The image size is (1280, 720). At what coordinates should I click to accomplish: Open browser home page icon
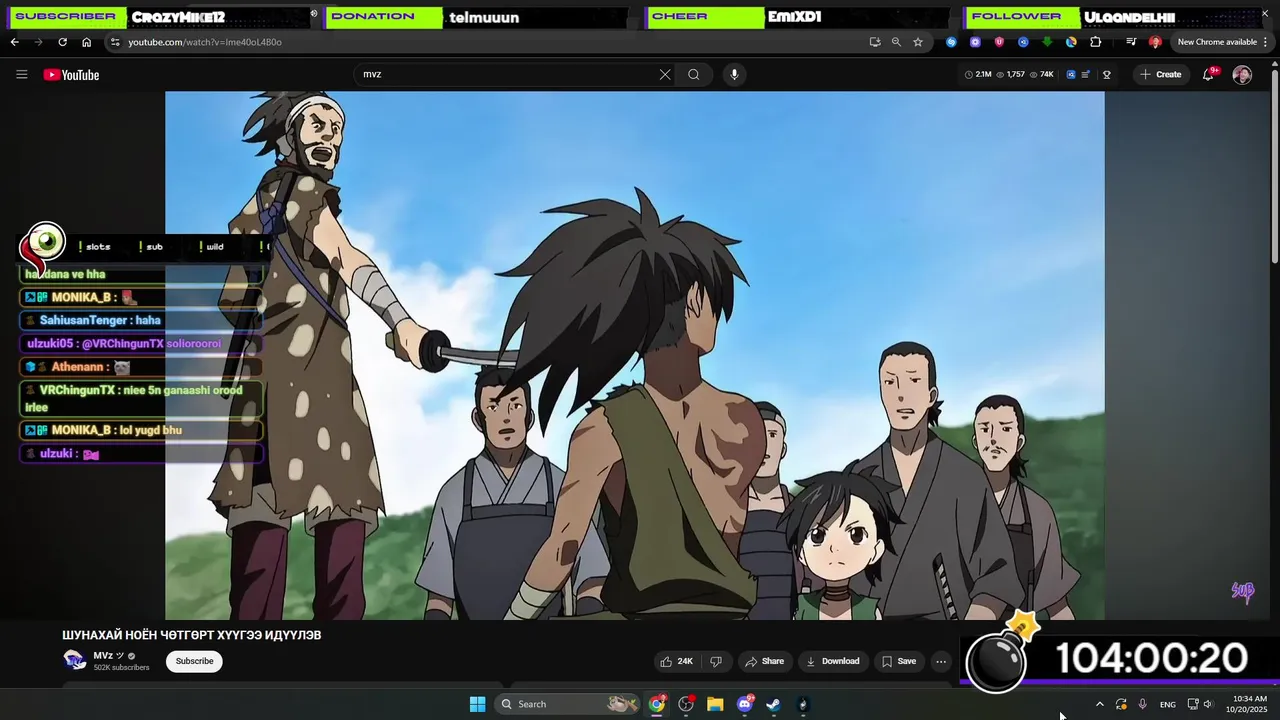(x=86, y=42)
